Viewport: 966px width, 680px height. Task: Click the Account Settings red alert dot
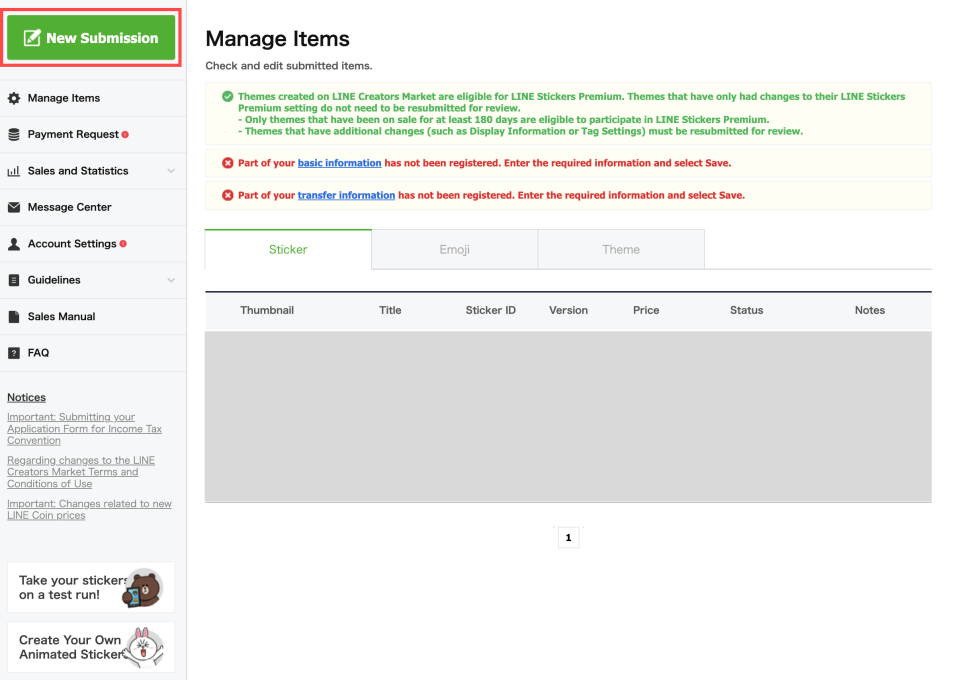(123, 243)
